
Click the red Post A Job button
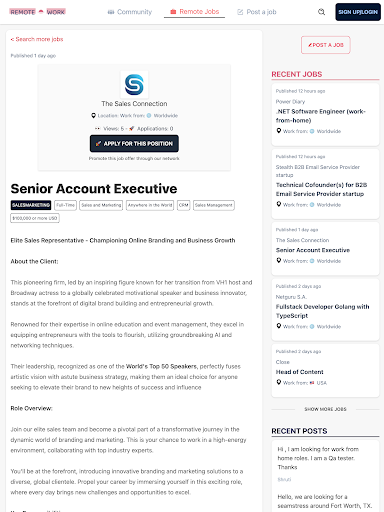pos(326,45)
